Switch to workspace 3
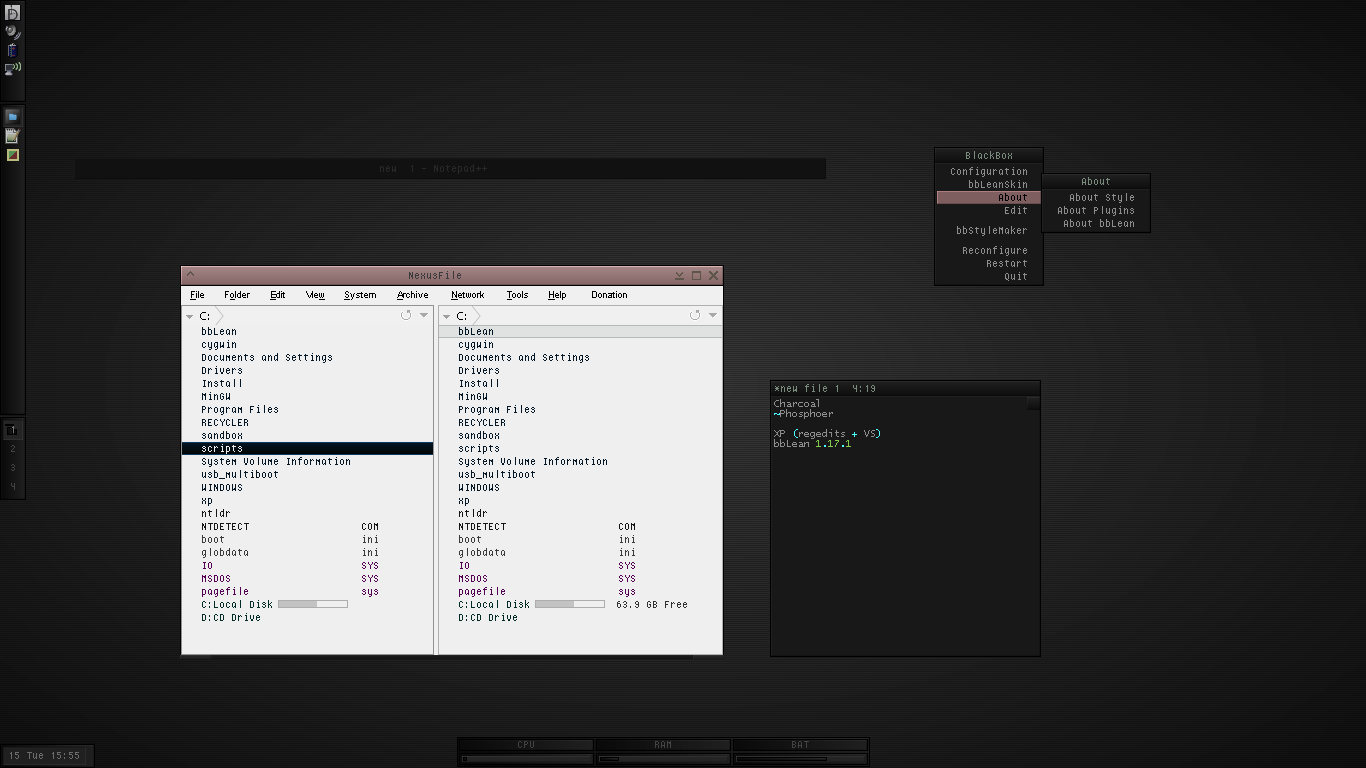This screenshot has width=1366, height=768. pos(13,468)
